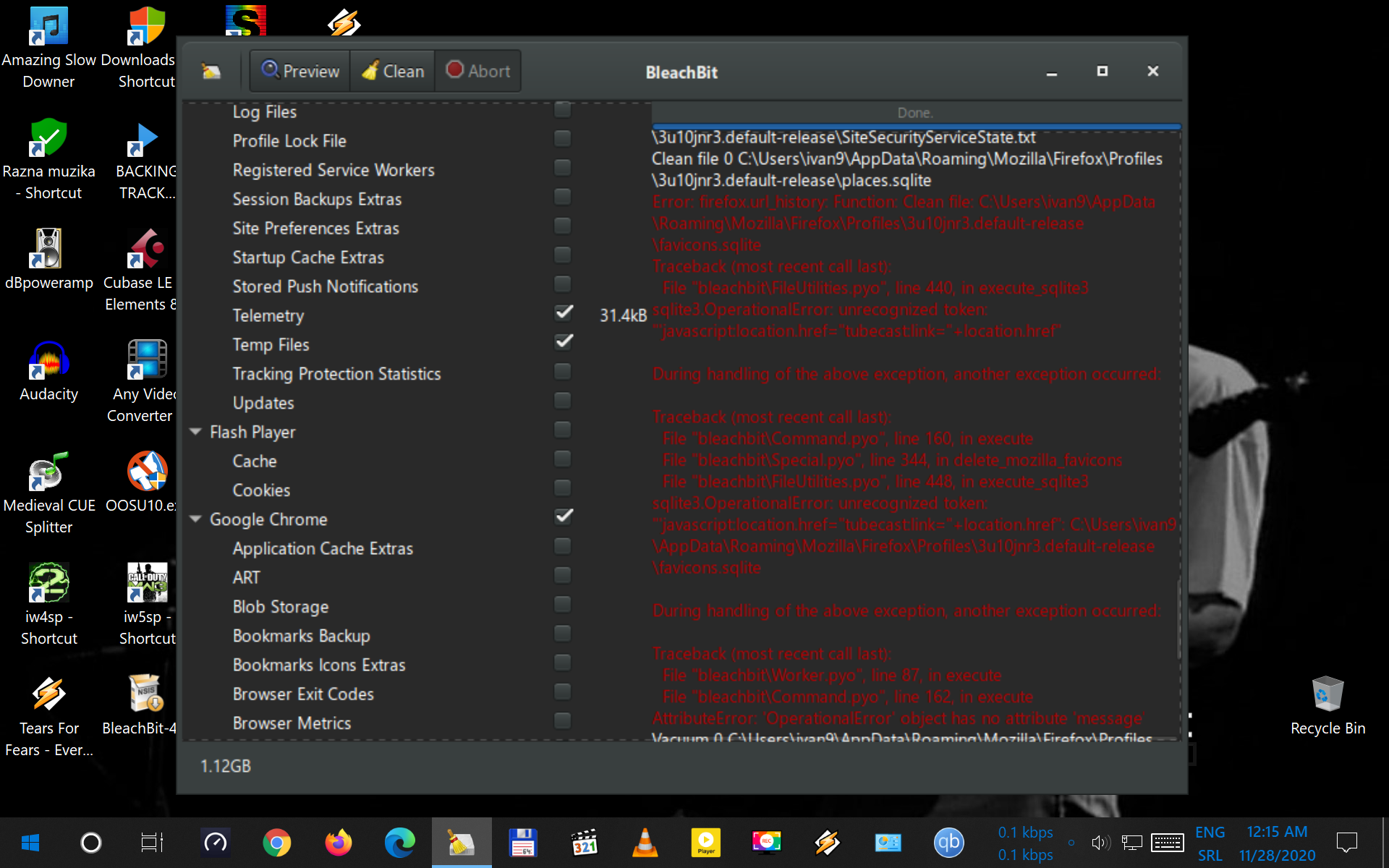The height and width of the screenshot is (868, 1389).
Task: Click the Clean button
Action: (x=391, y=71)
